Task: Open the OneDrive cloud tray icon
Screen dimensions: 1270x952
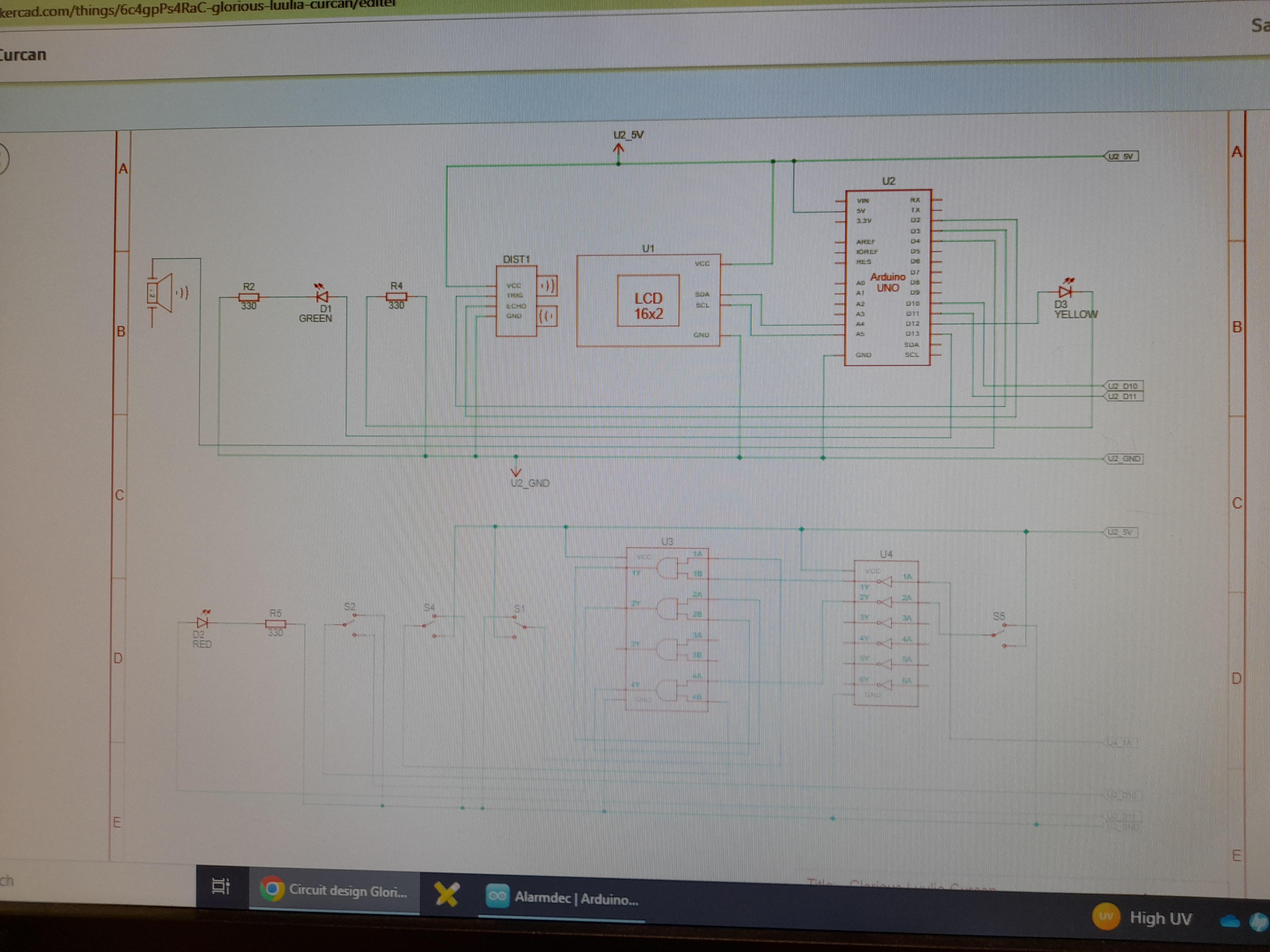Action: [x=1229, y=922]
